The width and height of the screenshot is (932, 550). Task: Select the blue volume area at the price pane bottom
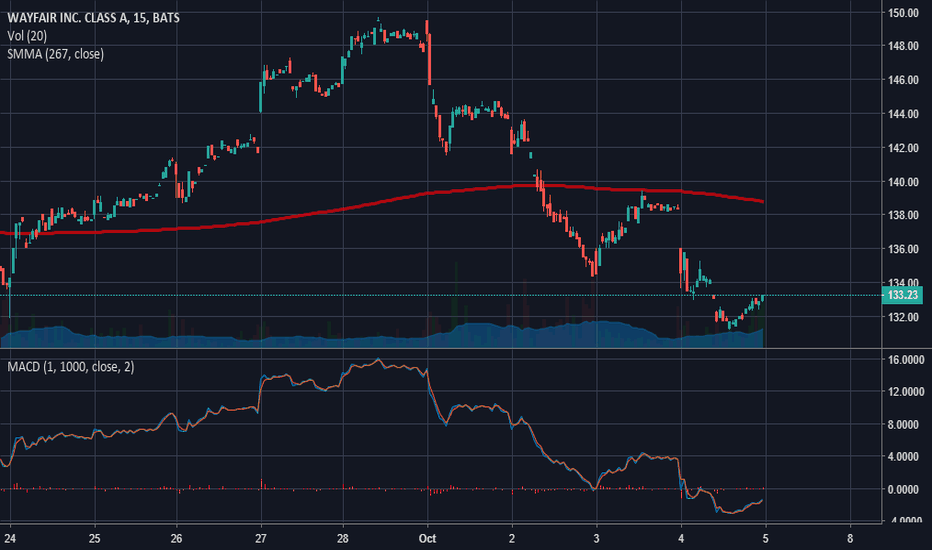pyautogui.click(x=380, y=341)
